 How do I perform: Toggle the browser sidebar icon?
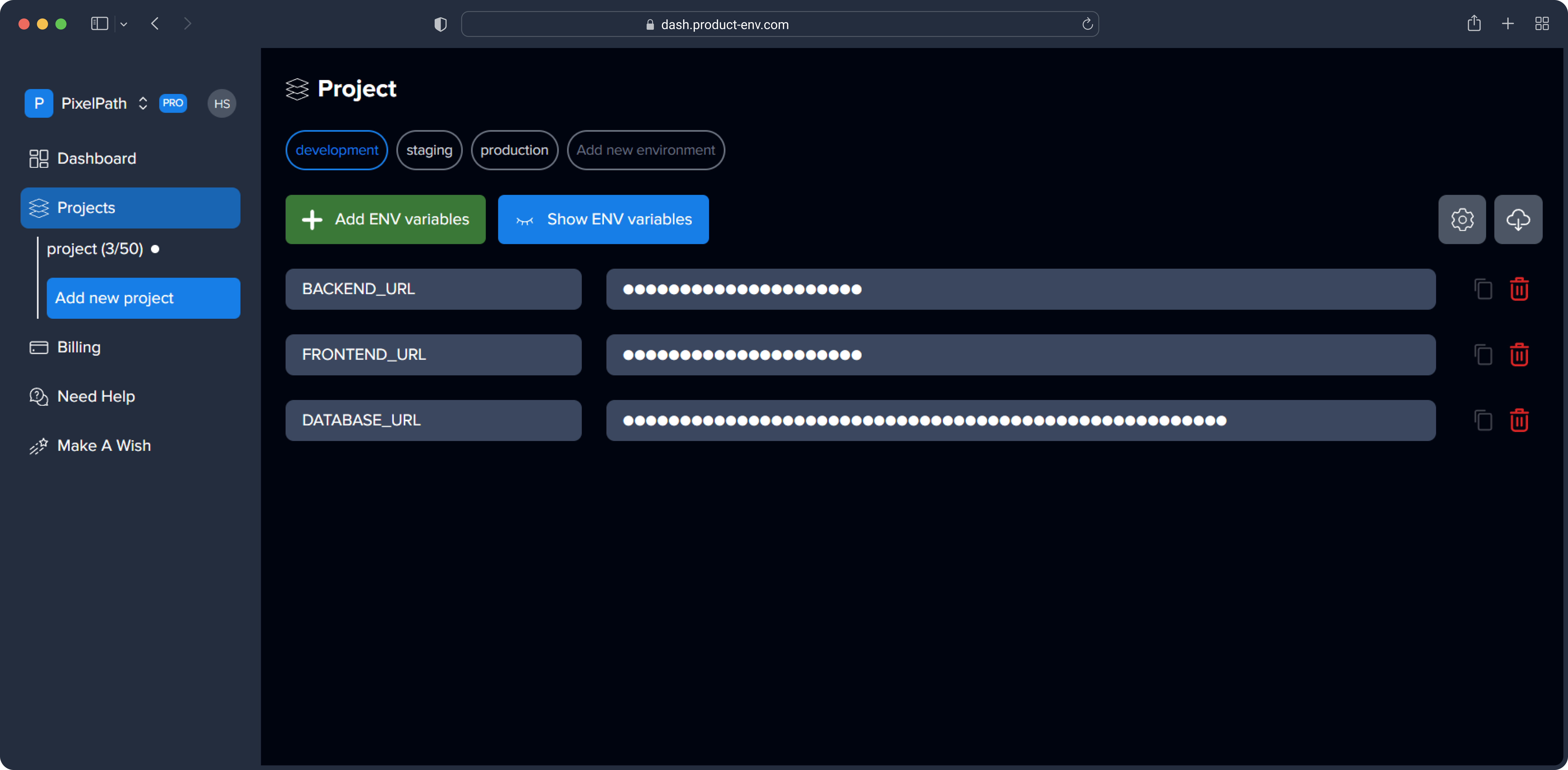(99, 24)
